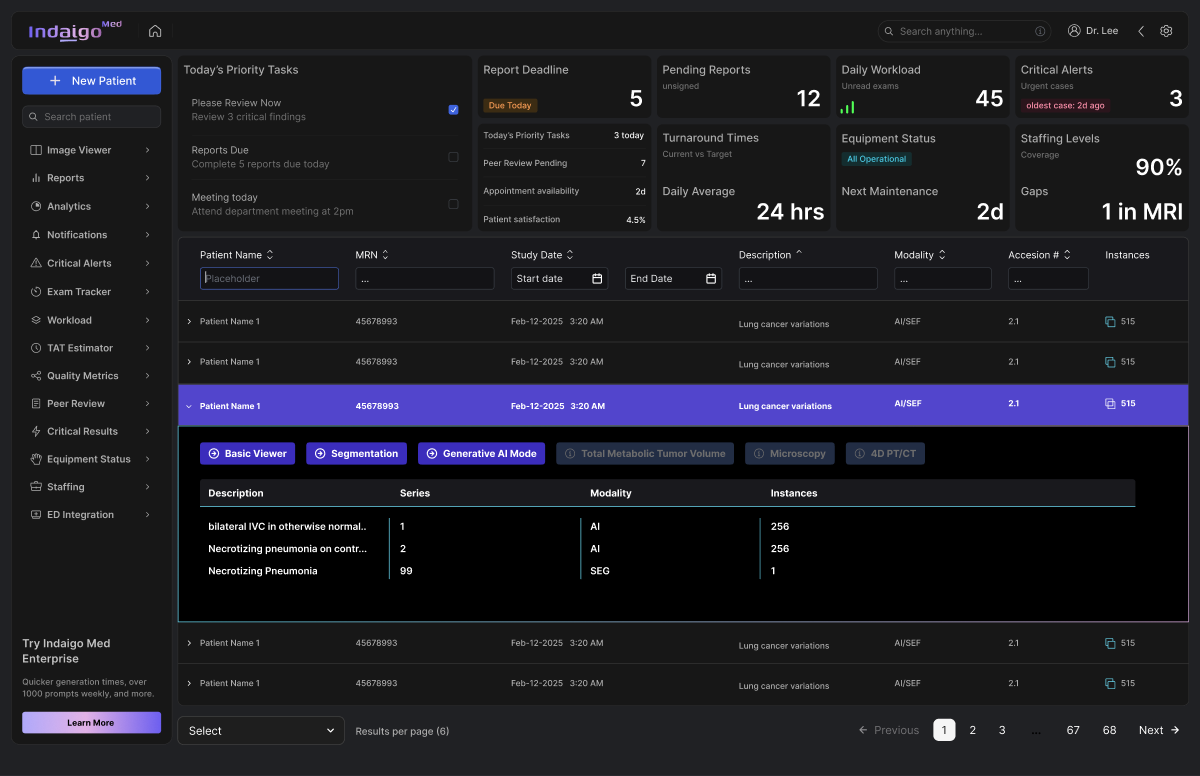Click the Microscopy button
Image resolution: width=1200 pixels, height=776 pixels.
tap(790, 454)
